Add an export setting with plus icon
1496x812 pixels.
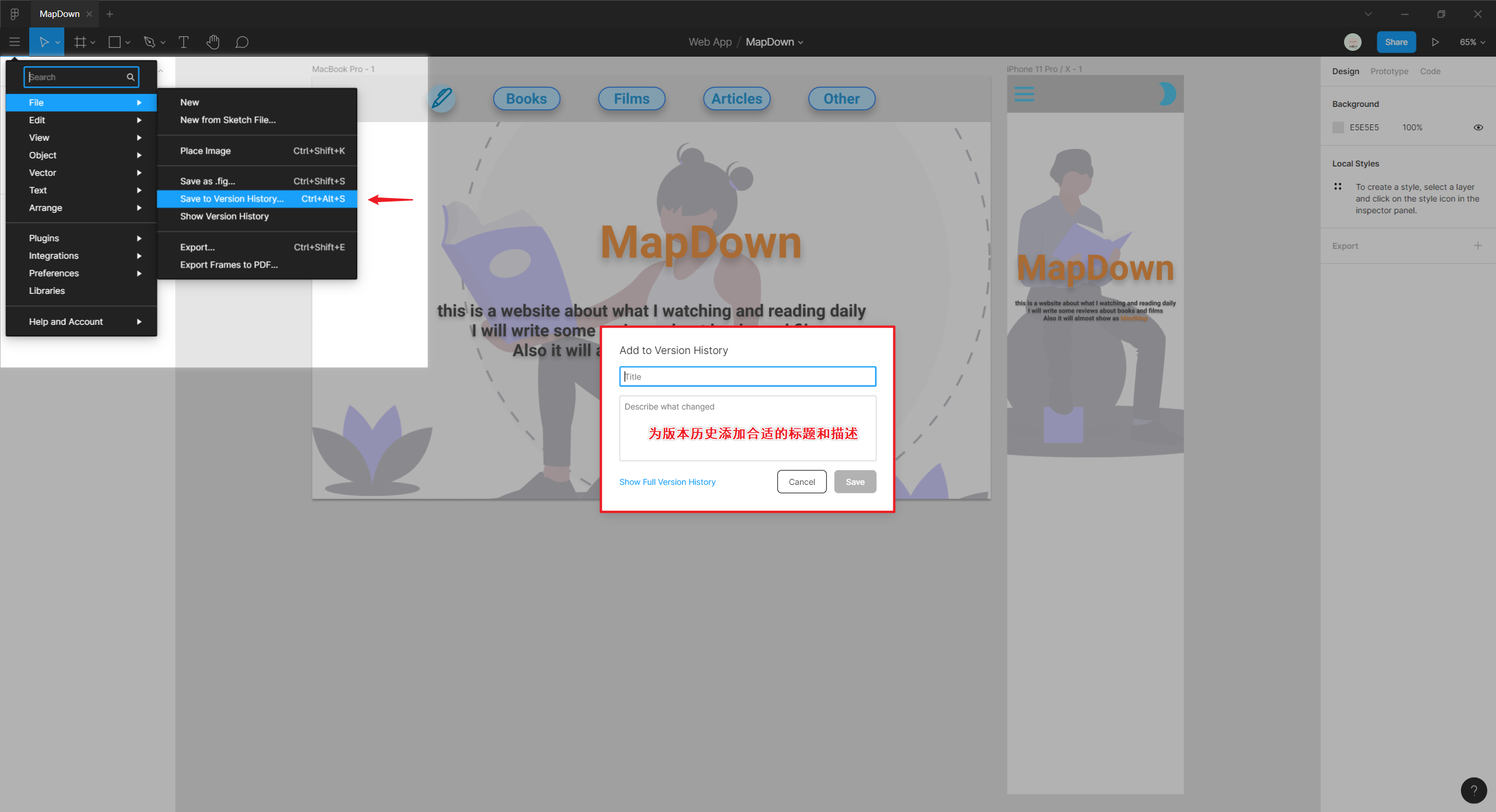[1477, 245]
